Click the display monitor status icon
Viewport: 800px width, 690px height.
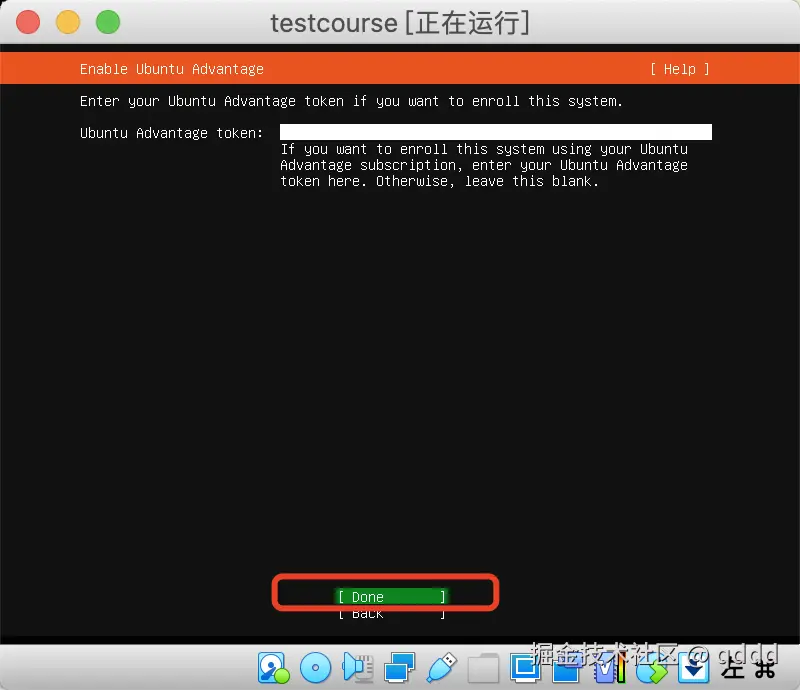(525, 668)
